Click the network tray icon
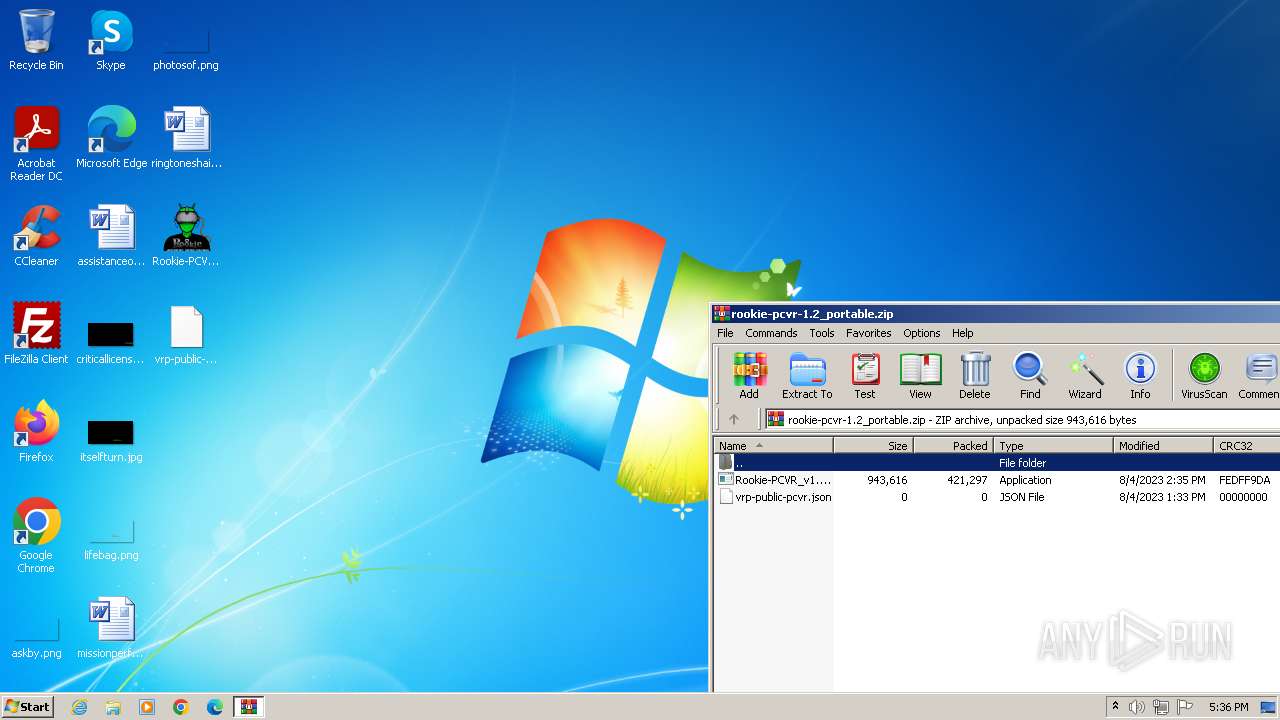The width and height of the screenshot is (1280, 720). click(1161, 707)
